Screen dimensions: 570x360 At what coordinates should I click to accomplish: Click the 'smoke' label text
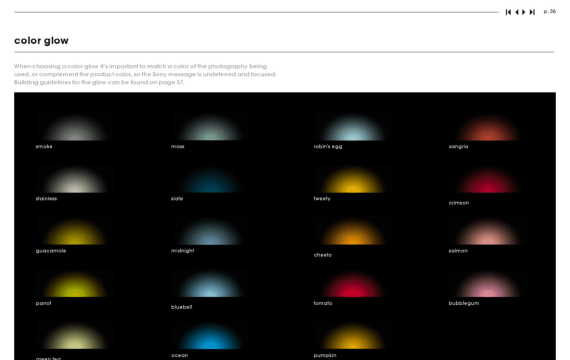pyautogui.click(x=44, y=147)
